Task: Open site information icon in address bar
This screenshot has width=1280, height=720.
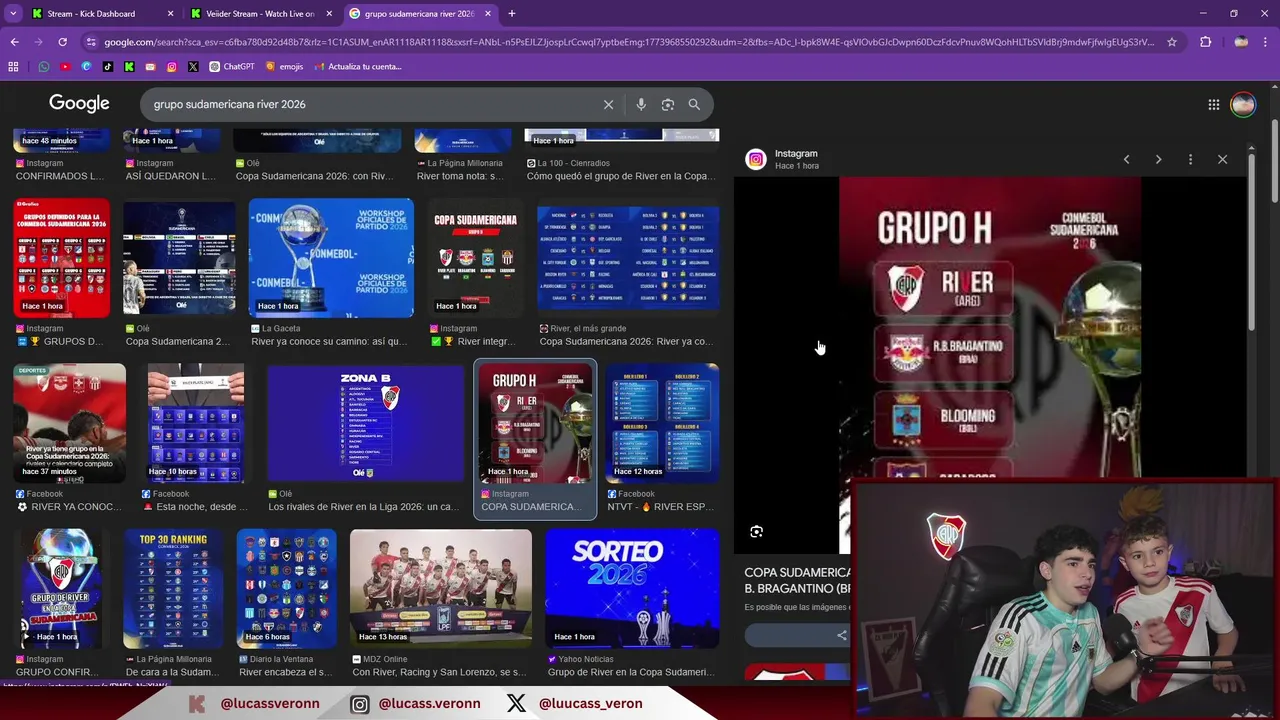Action: pyautogui.click(x=91, y=42)
